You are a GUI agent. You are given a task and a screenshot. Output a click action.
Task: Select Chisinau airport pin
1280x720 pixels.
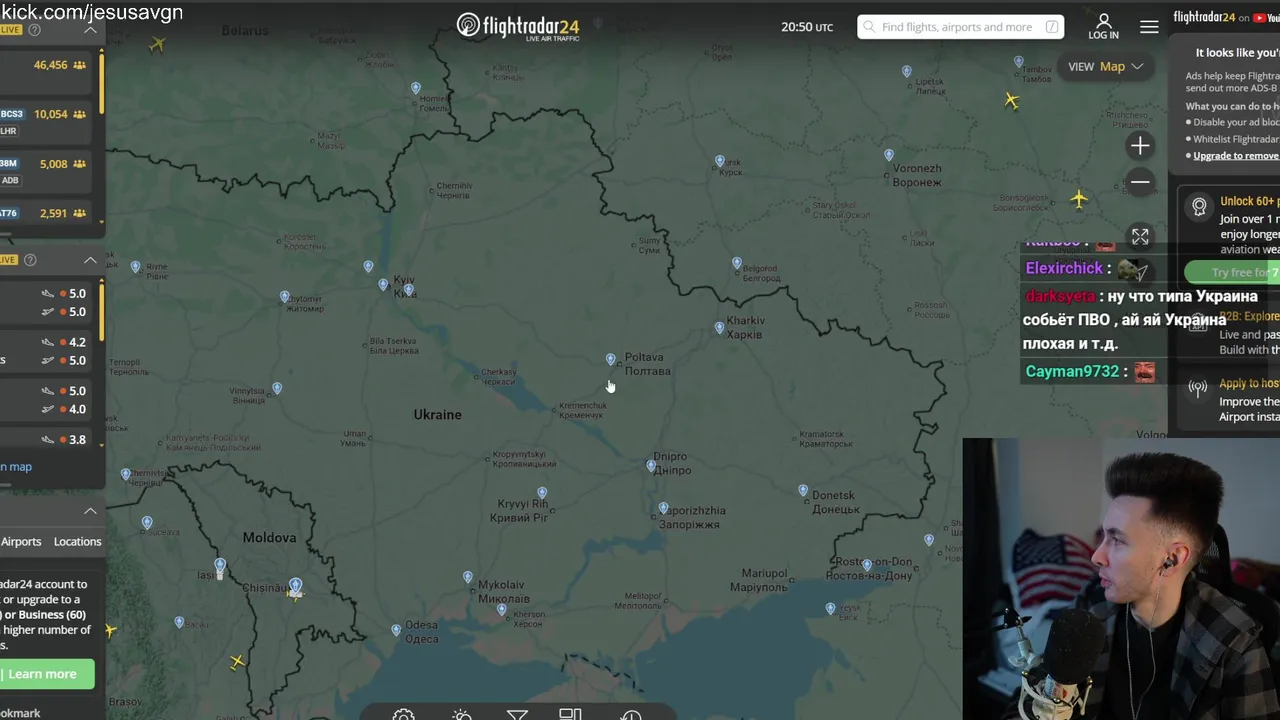pyautogui.click(x=295, y=585)
